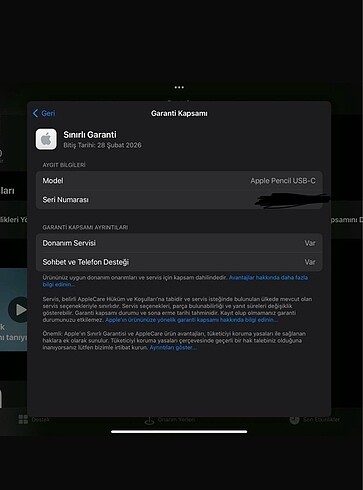This screenshot has width=363, height=490.
Task: Play the video thumbnail behind the dialog
Action: (x=19, y=310)
